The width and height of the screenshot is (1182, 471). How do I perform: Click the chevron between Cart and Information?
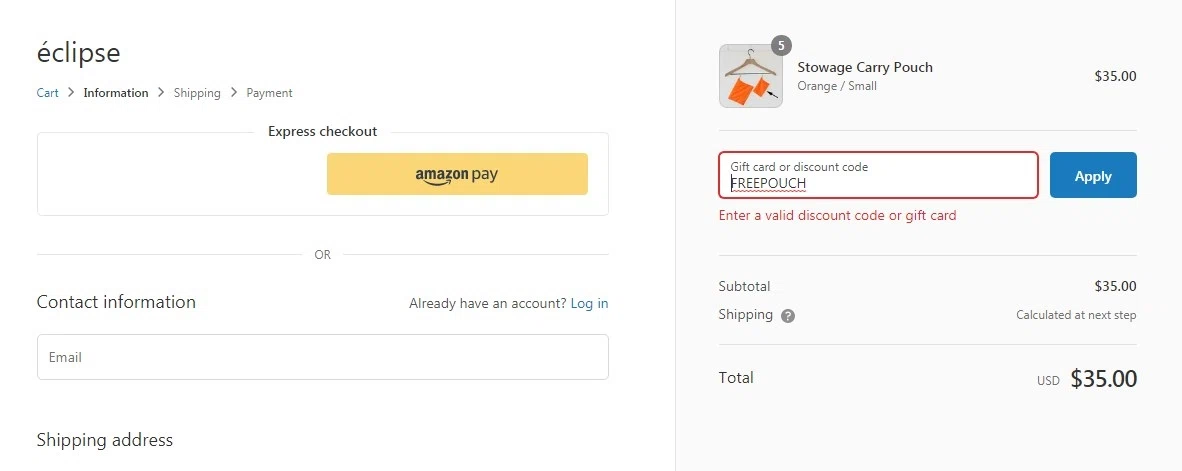point(71,93)
